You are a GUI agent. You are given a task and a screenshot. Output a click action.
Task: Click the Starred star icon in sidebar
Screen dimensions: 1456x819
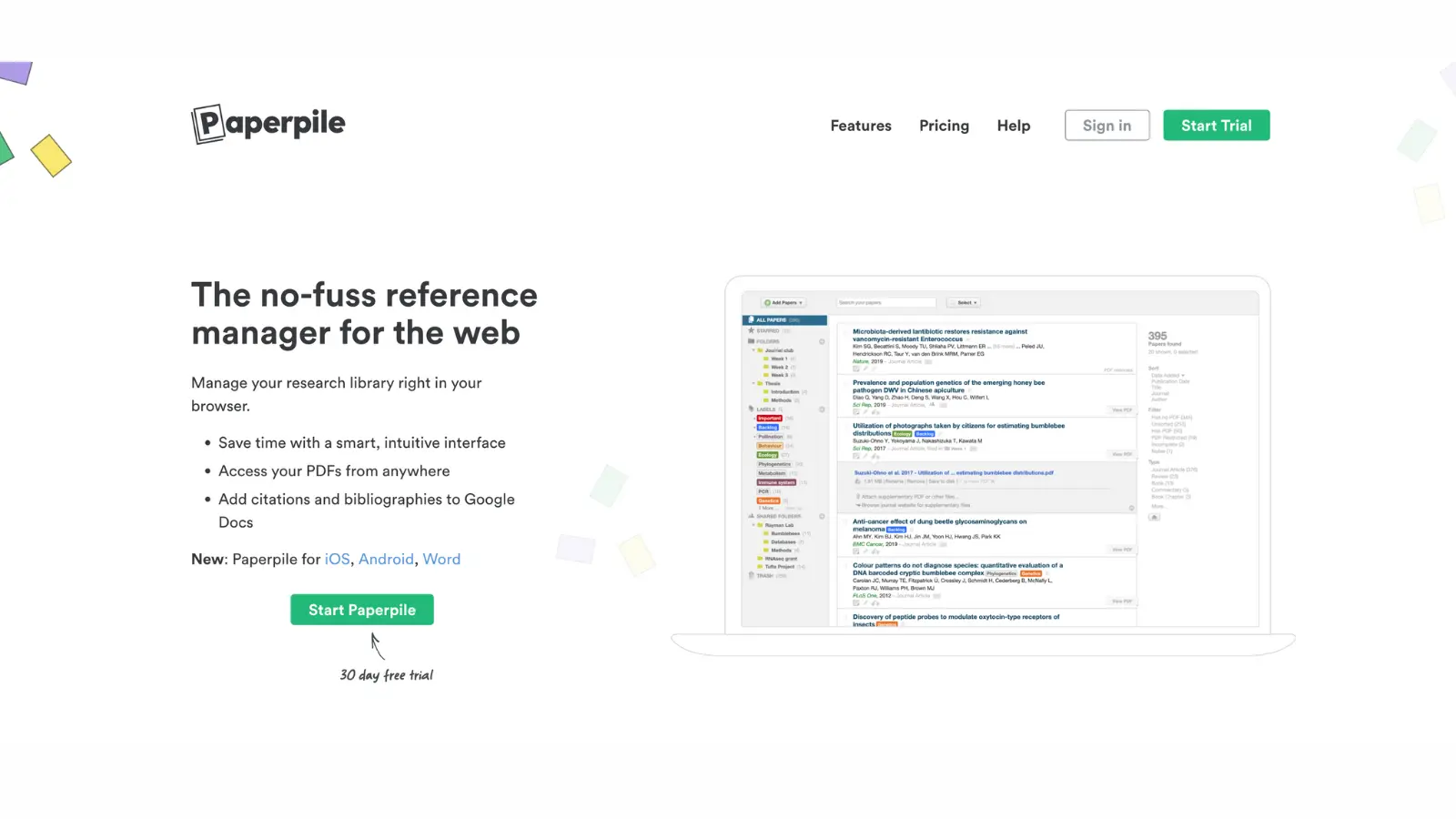[x=751, y=330]
